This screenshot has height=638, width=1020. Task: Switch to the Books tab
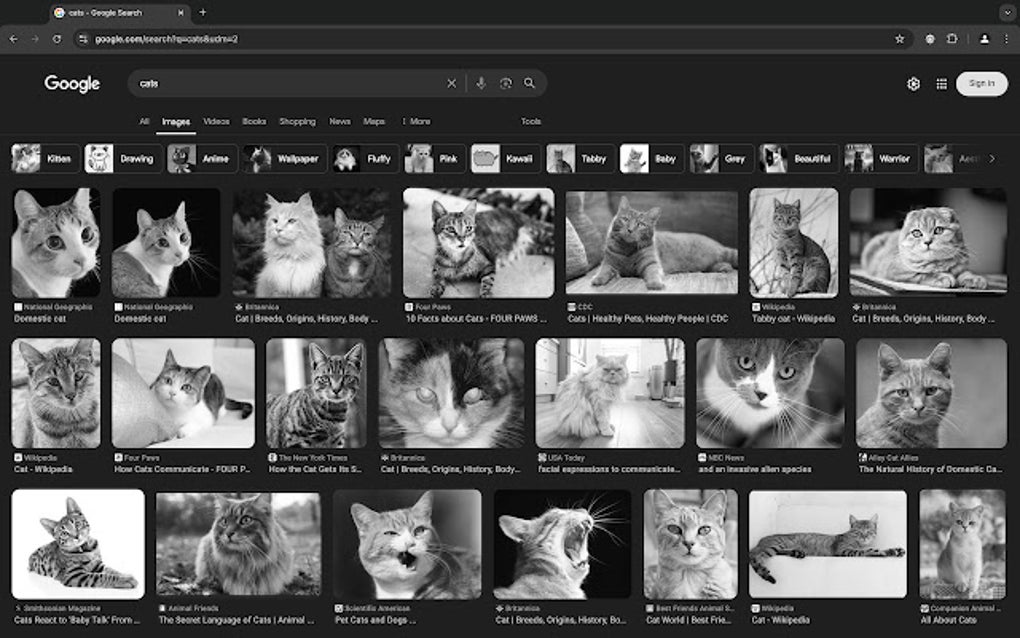coord(254,121)
